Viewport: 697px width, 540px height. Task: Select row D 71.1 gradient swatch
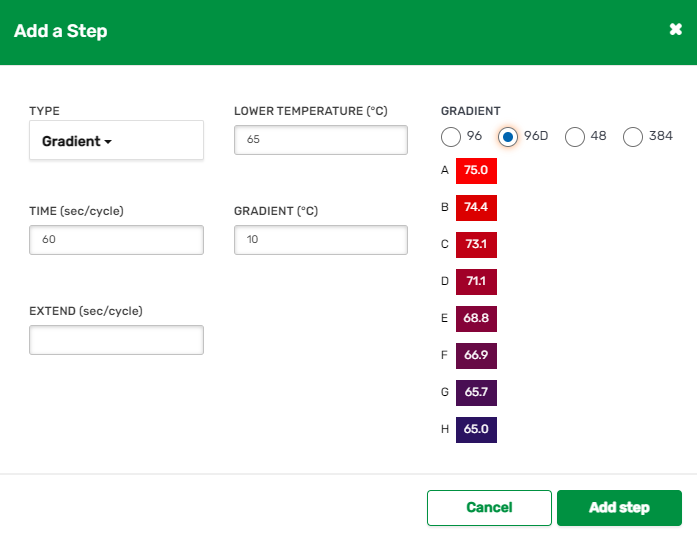click(x=476, y=282)
